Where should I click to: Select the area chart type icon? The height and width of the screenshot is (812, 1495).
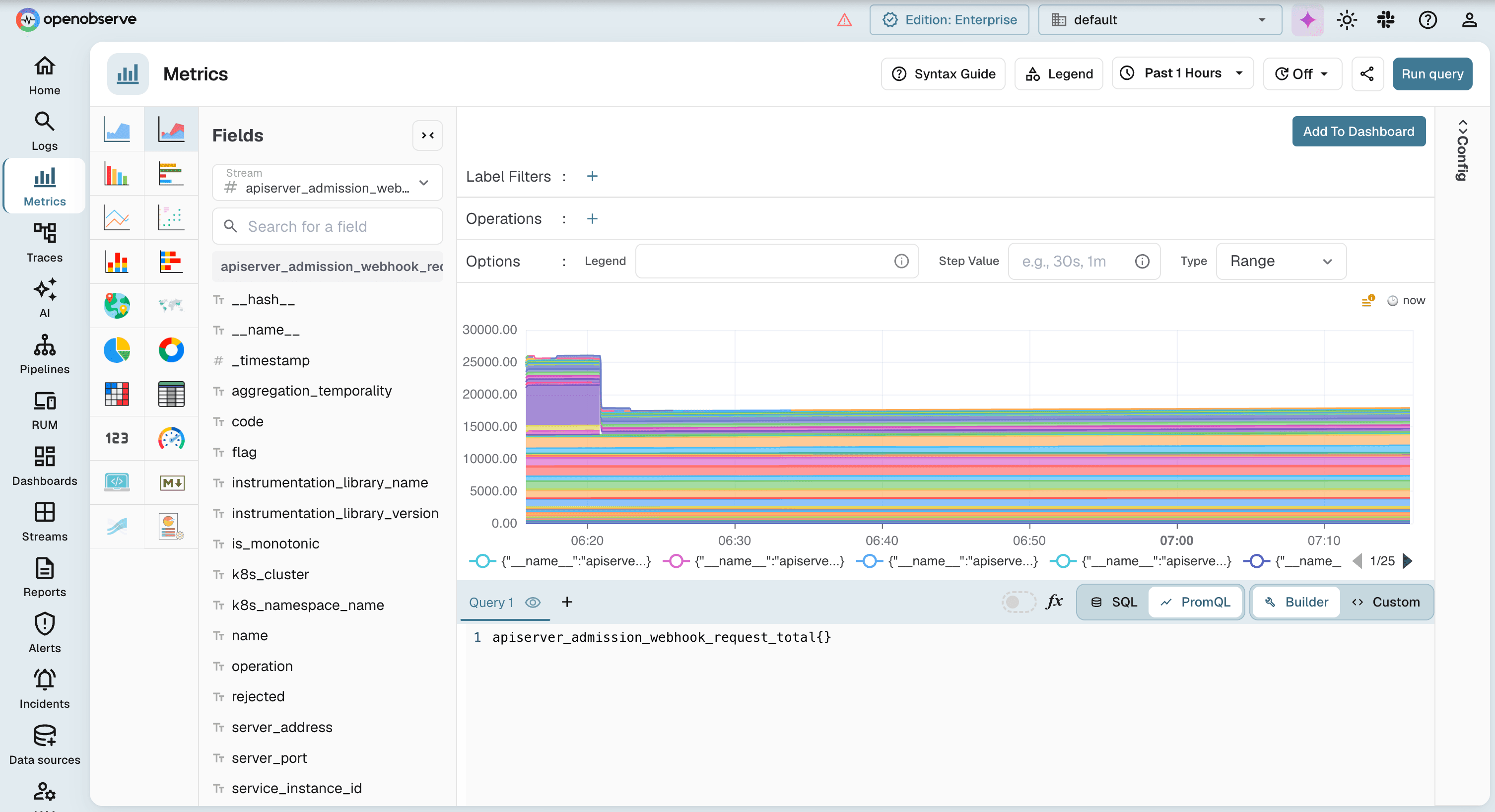(117, 129)
